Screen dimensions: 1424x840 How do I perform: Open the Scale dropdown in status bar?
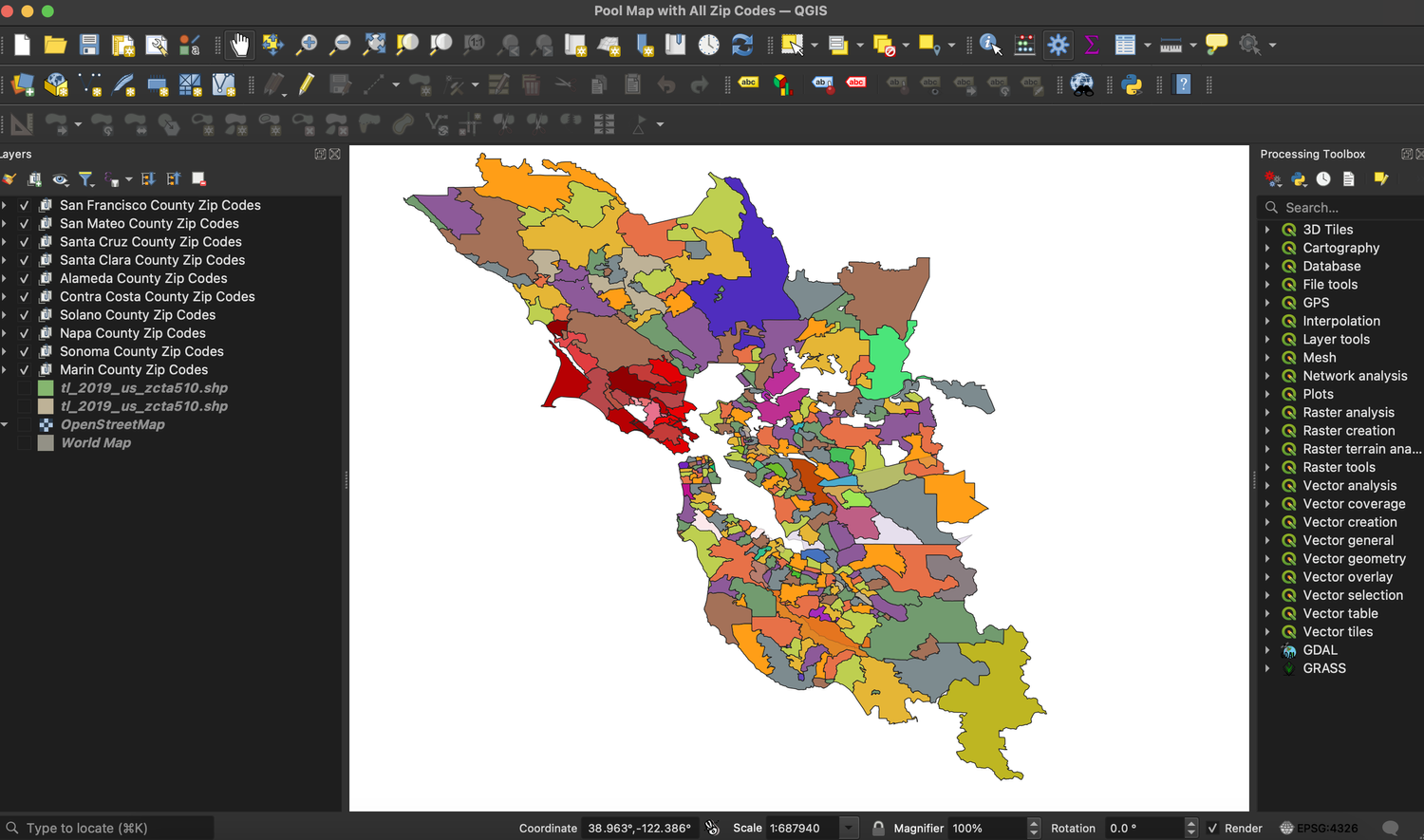point(848,828)
